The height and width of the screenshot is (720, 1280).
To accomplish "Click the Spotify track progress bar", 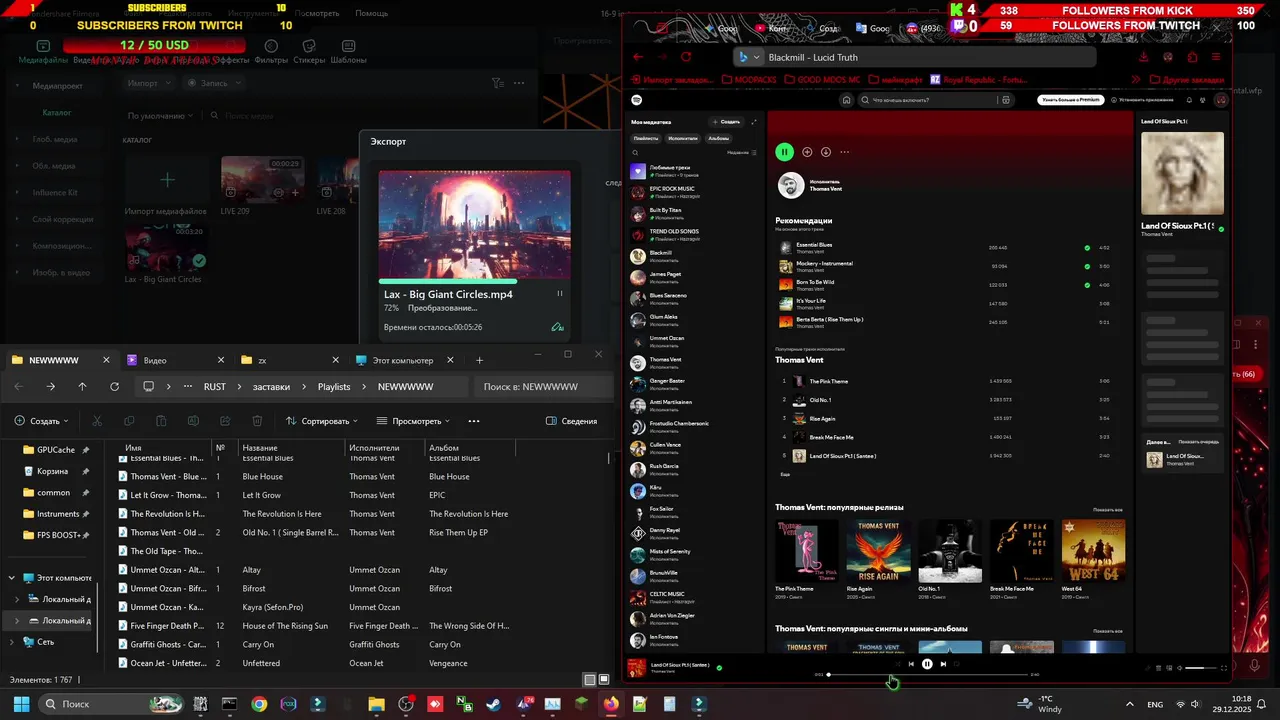I will (x=928, y=675).
